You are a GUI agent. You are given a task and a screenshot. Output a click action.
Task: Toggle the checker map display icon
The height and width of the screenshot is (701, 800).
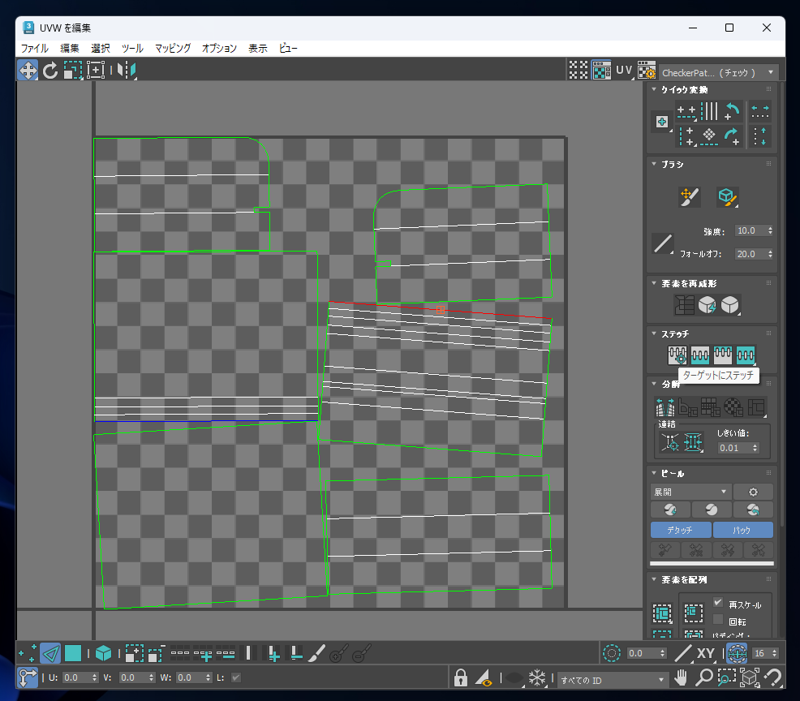click(x=602, y=70)
